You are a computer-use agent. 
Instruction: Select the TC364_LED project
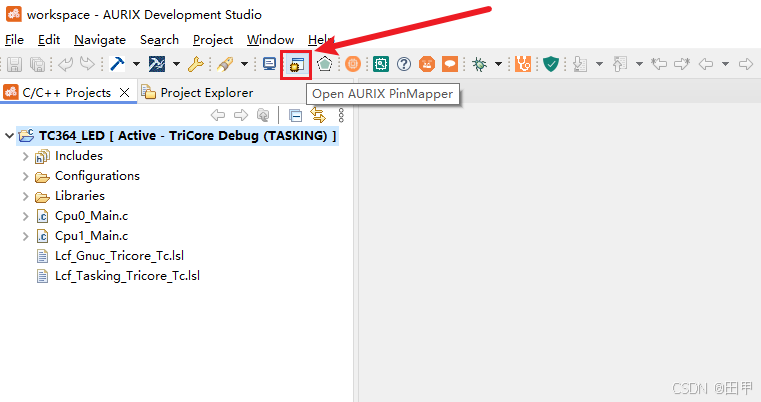tap(187, 135)
